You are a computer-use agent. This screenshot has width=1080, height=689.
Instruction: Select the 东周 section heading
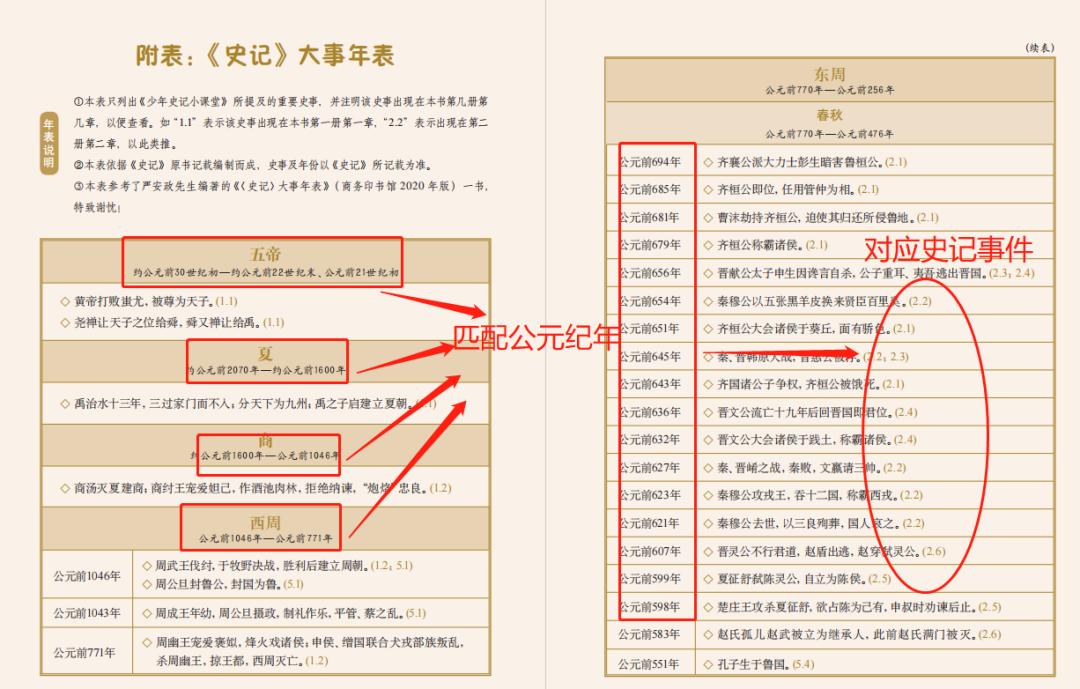coord(829,74)
